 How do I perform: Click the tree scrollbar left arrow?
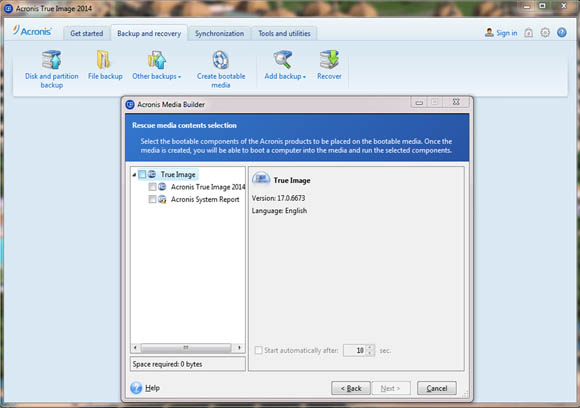[135, 347]
